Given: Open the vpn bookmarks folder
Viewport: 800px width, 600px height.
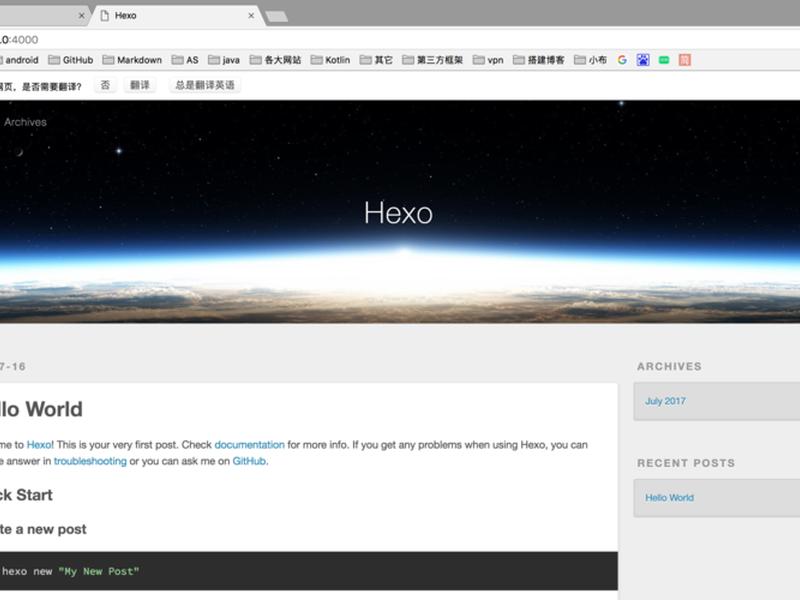Looking at the screenshot, I should pos(488,60).
